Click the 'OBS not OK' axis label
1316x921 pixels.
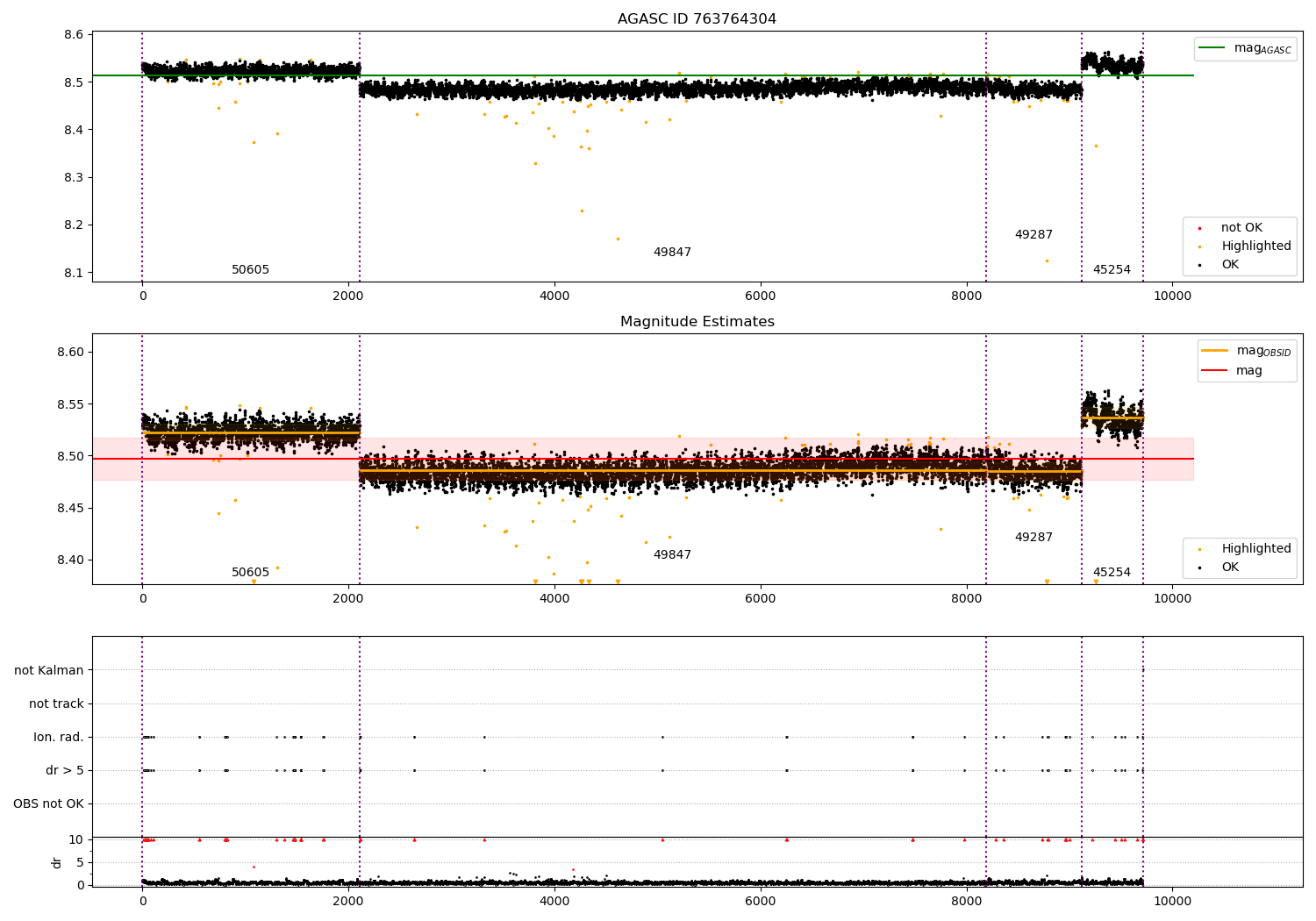(49, 804)
